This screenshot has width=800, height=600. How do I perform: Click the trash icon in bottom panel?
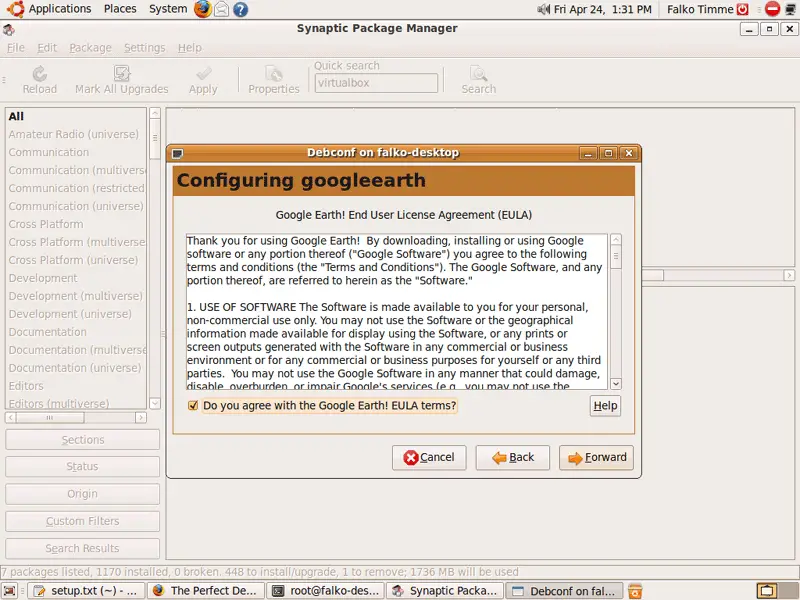[635, 591]
